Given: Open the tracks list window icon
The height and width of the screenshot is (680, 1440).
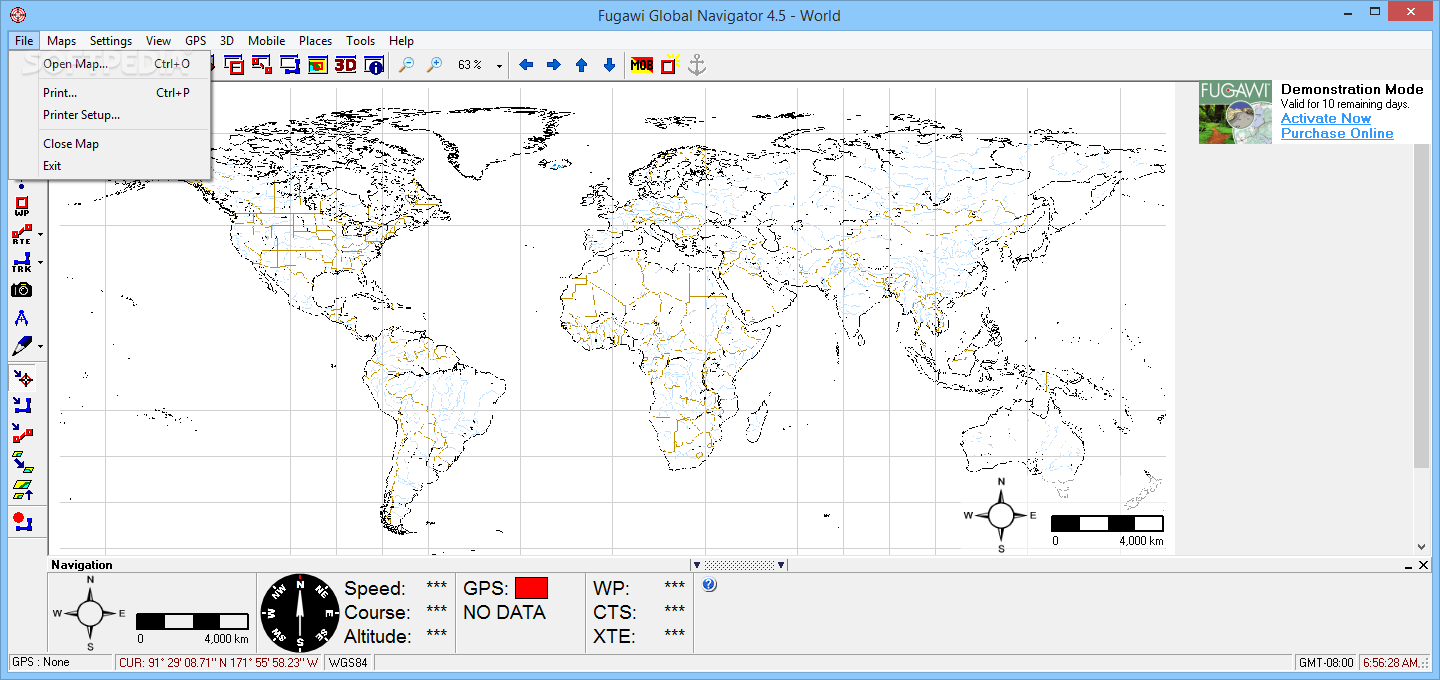Looking at the screenshot, I should 290,65.
